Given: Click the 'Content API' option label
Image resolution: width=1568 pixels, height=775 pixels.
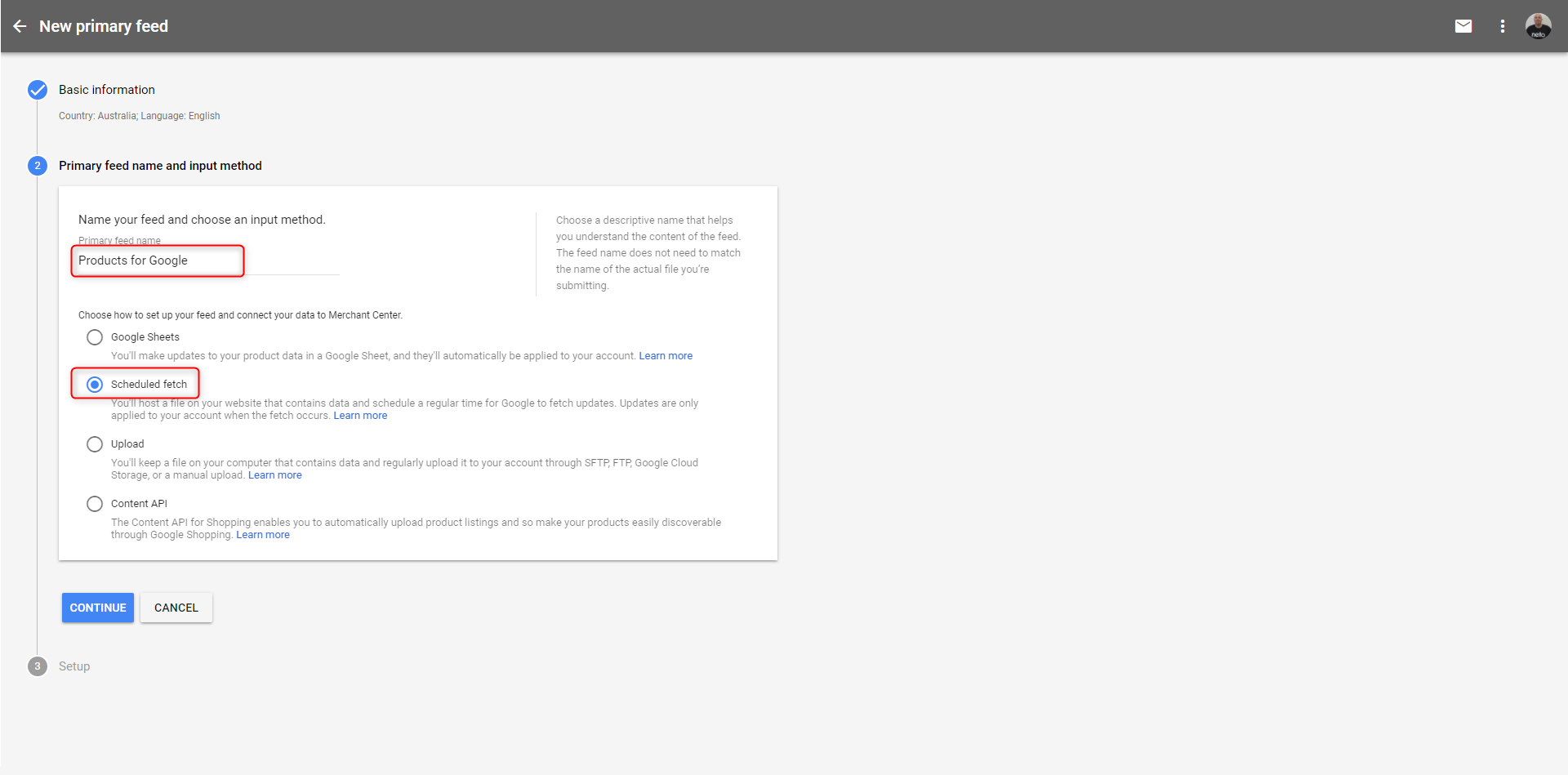Looking at the screenshot, I should click(x=140, y=504).
